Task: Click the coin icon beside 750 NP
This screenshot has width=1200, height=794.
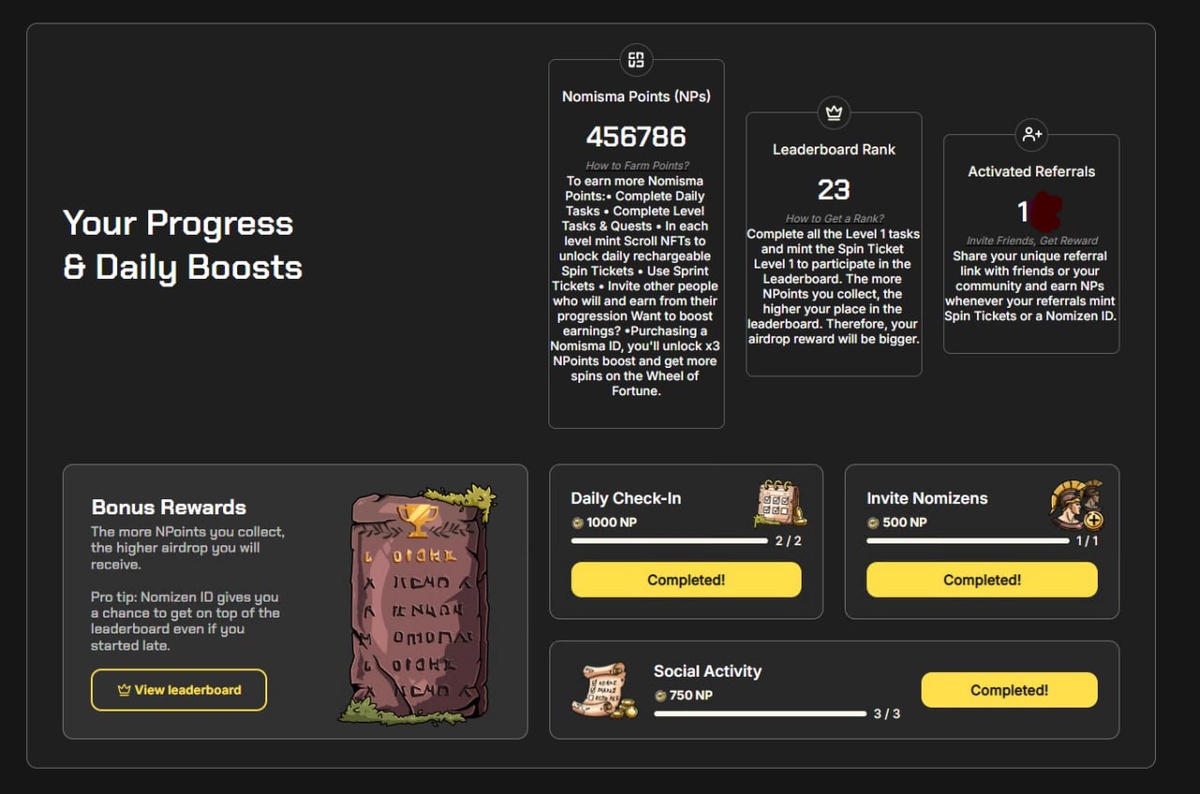Action: (x=660, y=696)
